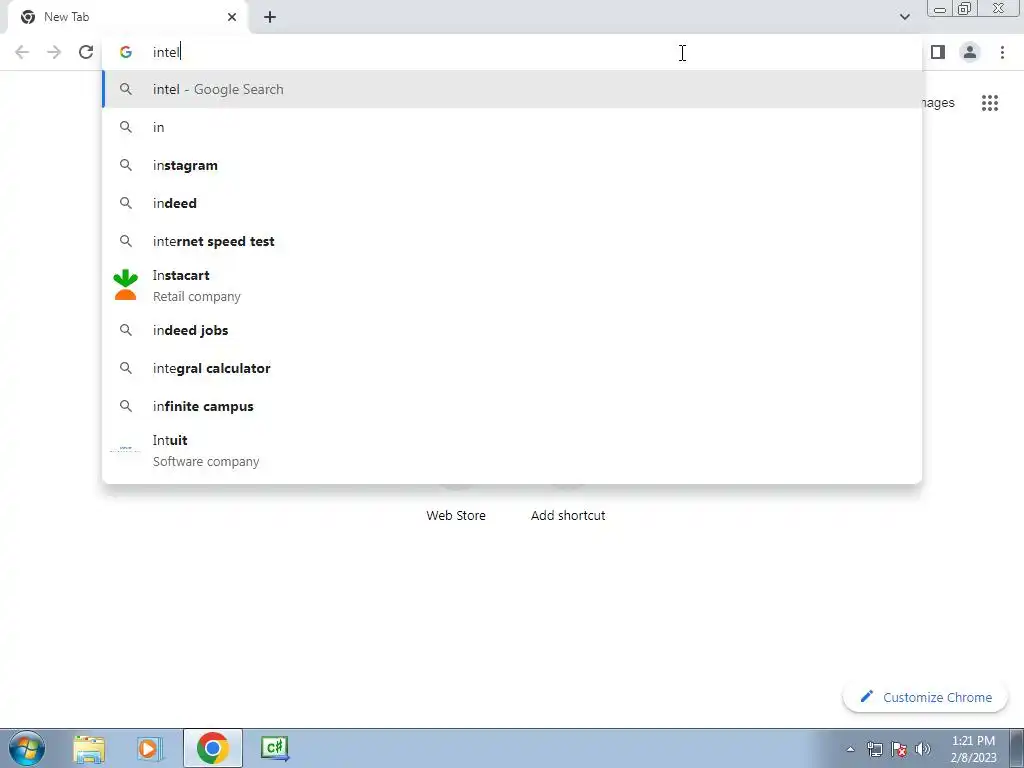Click the Show desktop strip in taskbar
1024x768 pixels.
[x=1017, y=748]
